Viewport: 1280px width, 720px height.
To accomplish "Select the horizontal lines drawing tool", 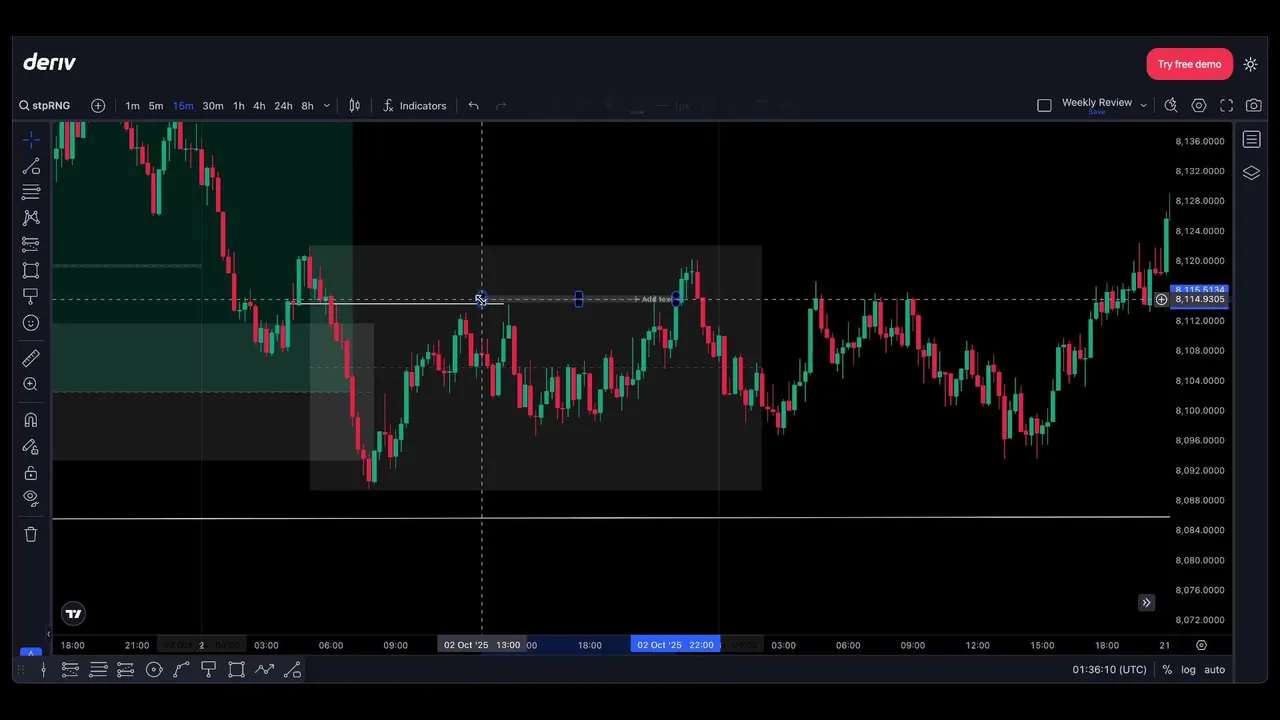I will (31, 192).
